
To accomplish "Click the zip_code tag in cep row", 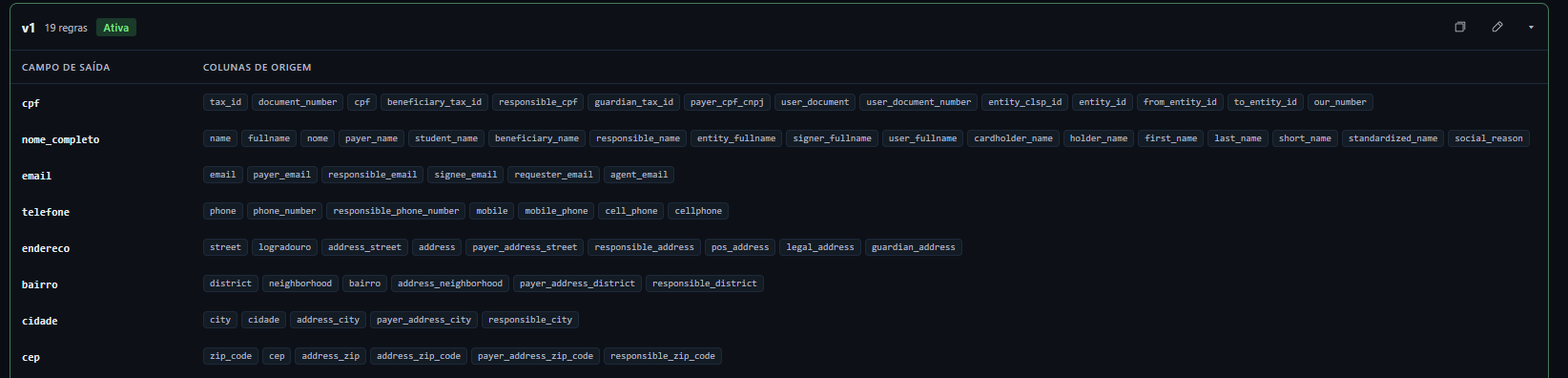I will click(231, 356).
